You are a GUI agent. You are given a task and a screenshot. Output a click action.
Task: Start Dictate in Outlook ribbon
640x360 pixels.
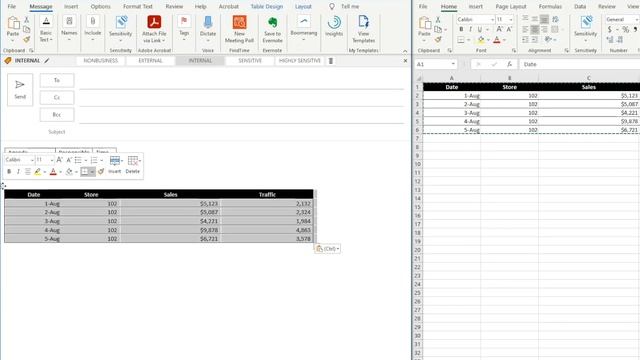[208, 29]
